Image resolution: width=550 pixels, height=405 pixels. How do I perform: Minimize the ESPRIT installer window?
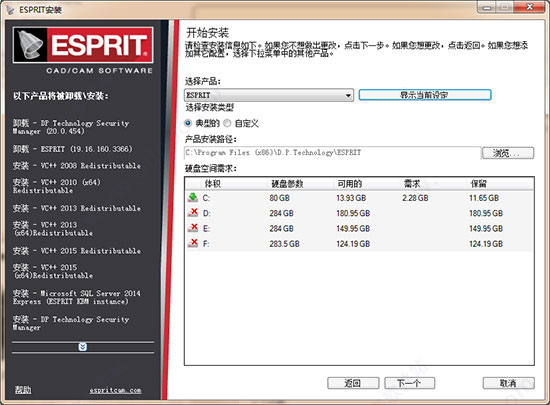tap(487, 7)
